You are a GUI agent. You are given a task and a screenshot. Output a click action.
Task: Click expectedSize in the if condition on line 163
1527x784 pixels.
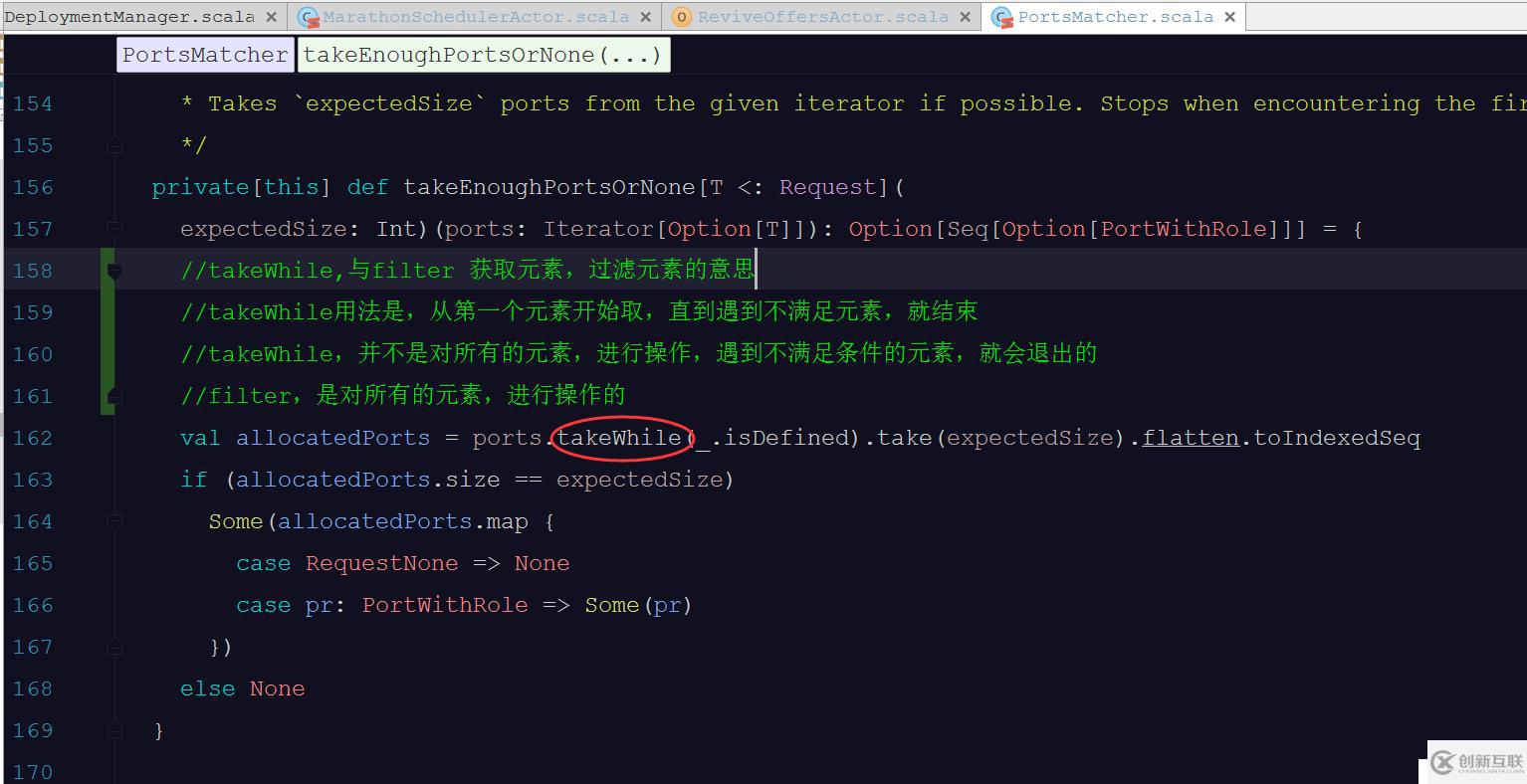[x=639, y=480]
